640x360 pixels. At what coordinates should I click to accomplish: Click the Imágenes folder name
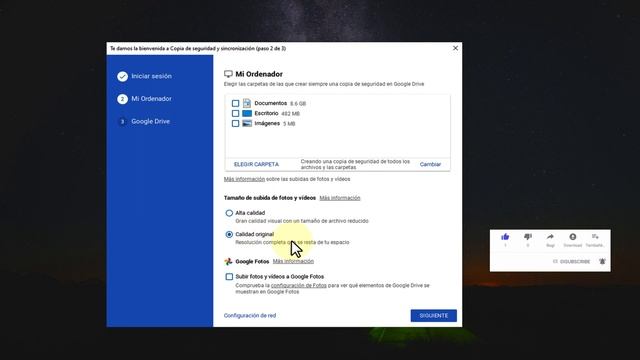point(267,123)
